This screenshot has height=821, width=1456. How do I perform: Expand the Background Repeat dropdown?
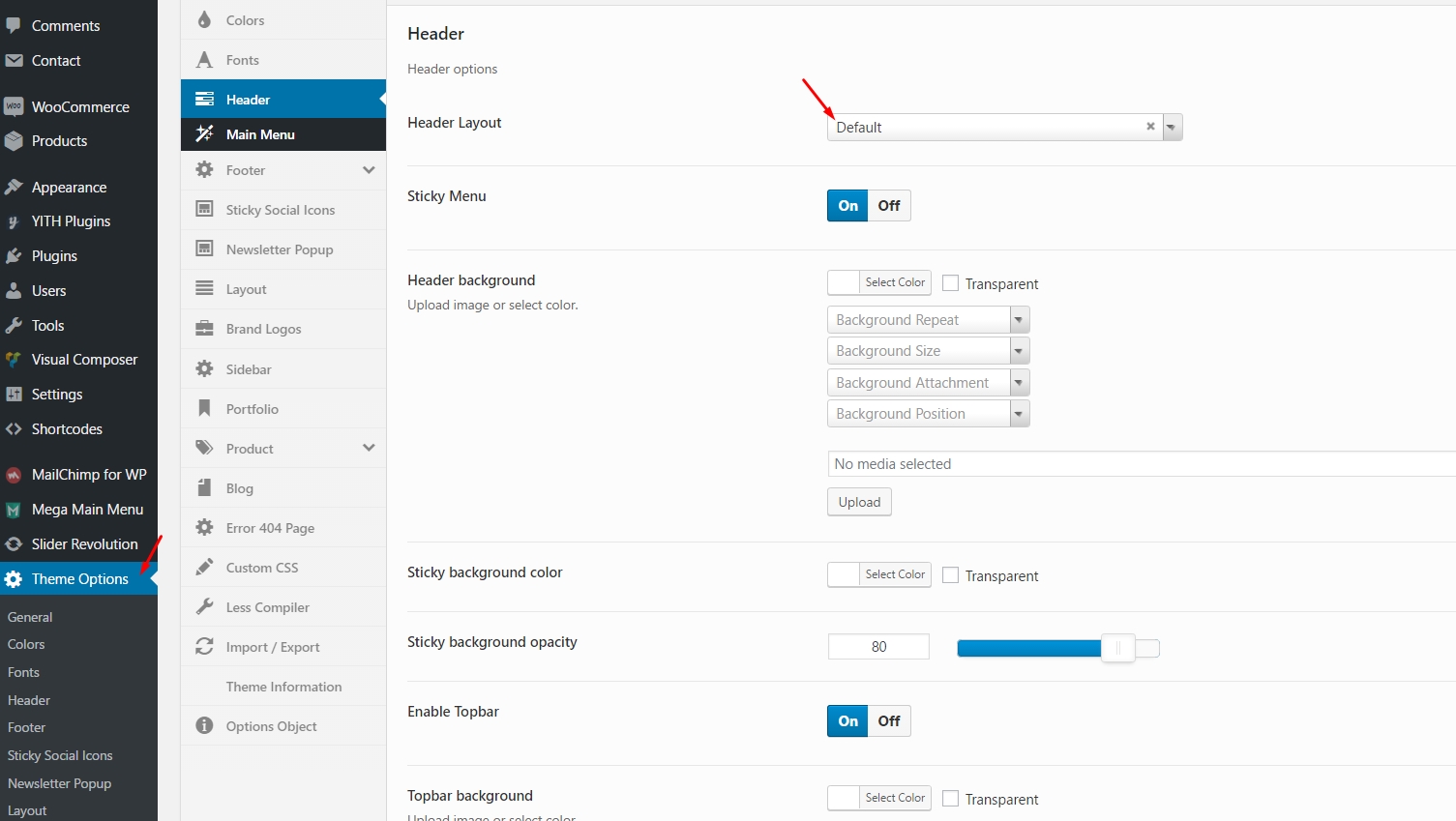pyautogui.click(x=1018, y=319)
